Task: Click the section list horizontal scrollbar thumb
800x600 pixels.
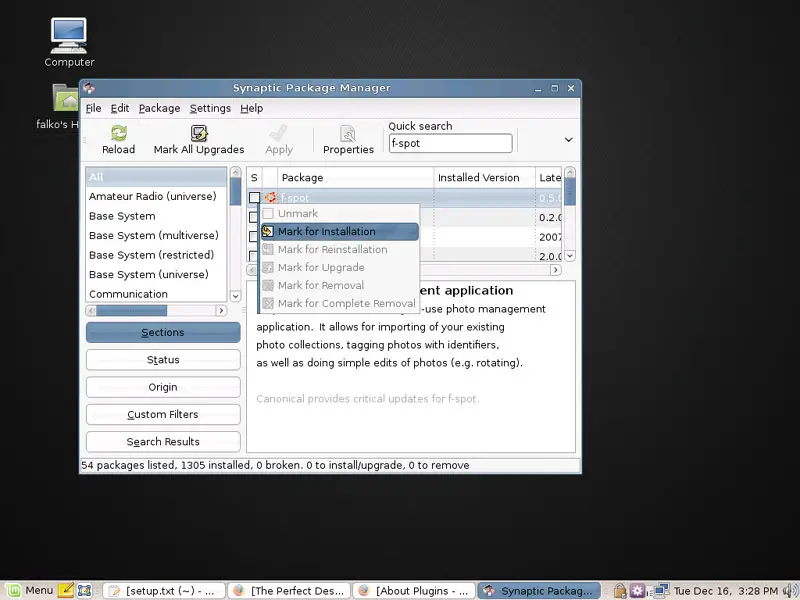Action: (132, 310)
